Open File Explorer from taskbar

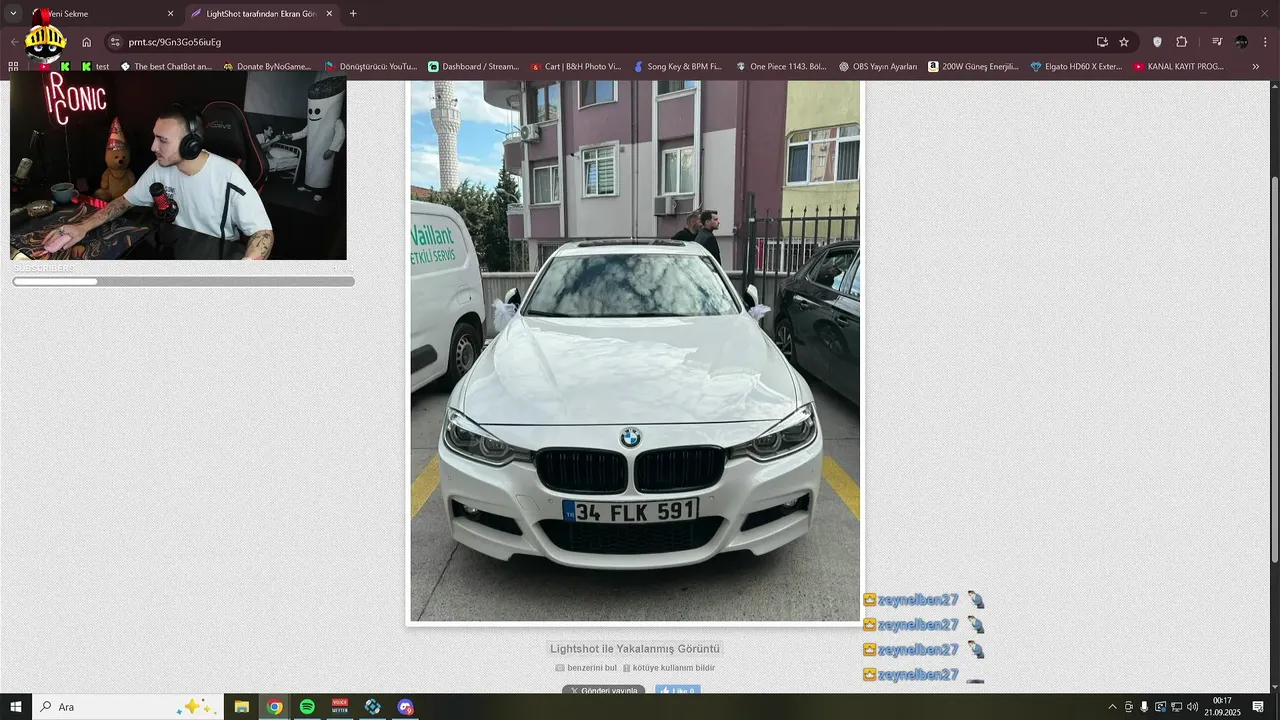(x=242, y=707)
